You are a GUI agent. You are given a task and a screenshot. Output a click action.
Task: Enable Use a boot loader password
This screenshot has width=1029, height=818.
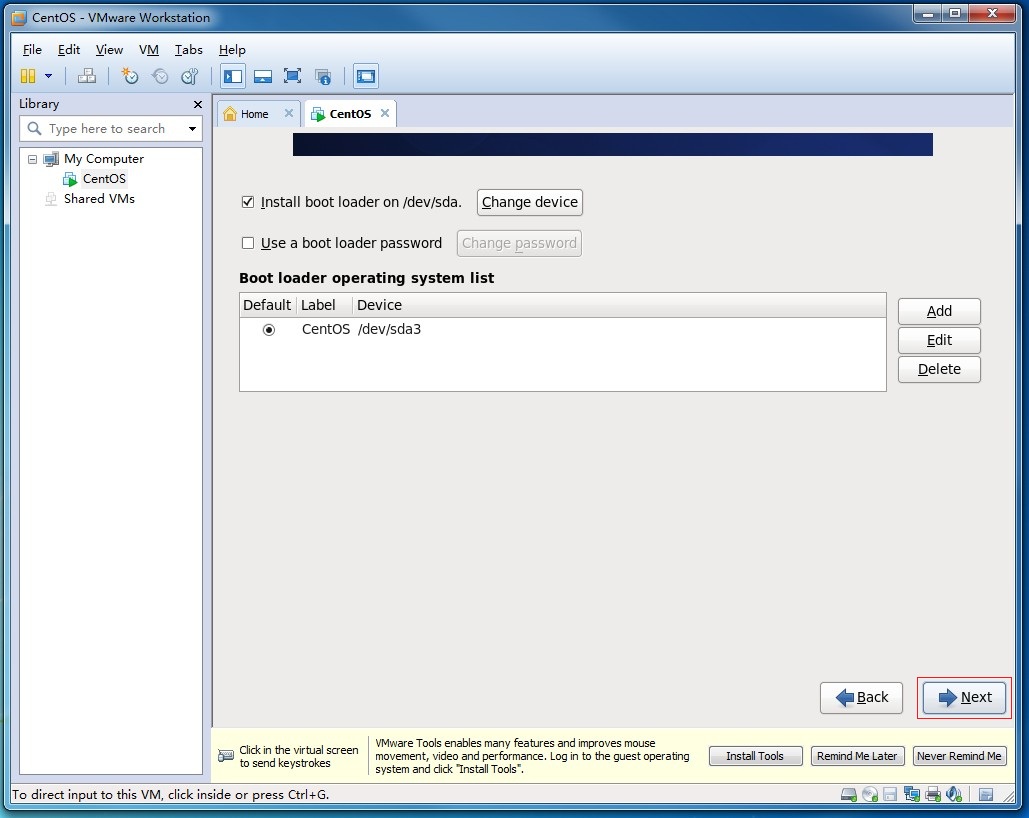pos(248,243)
